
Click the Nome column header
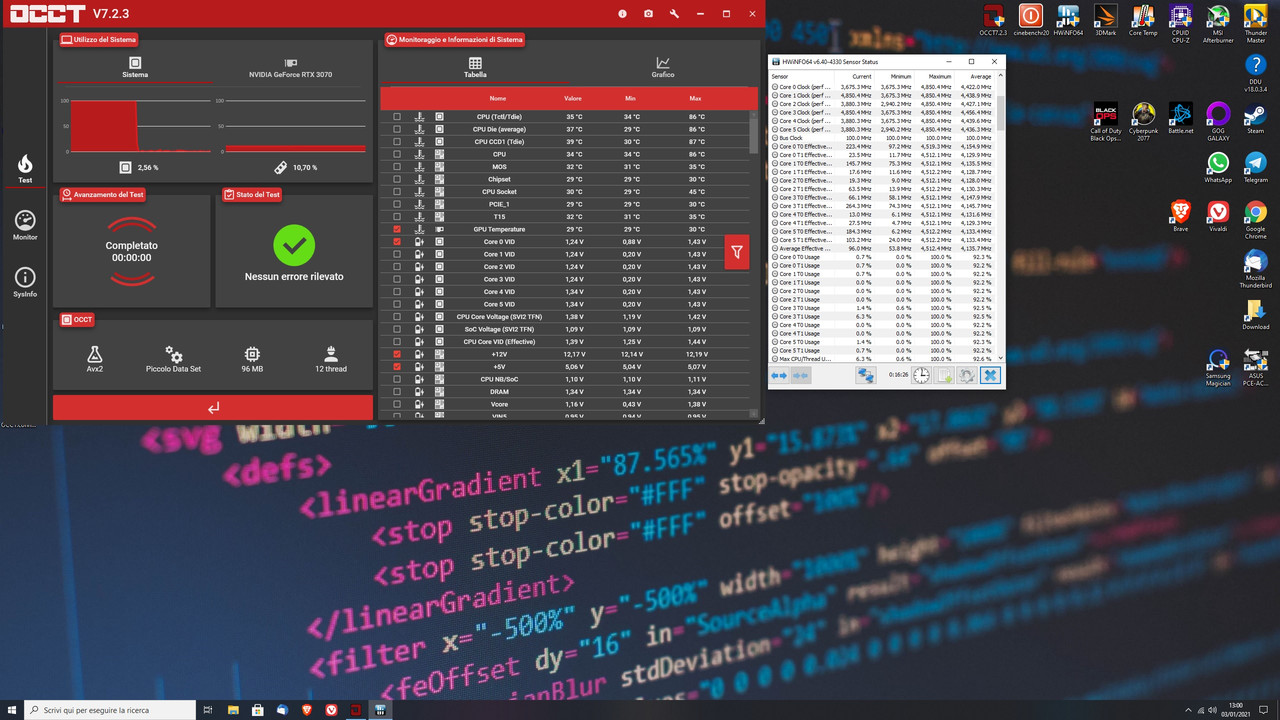[498, 98]
